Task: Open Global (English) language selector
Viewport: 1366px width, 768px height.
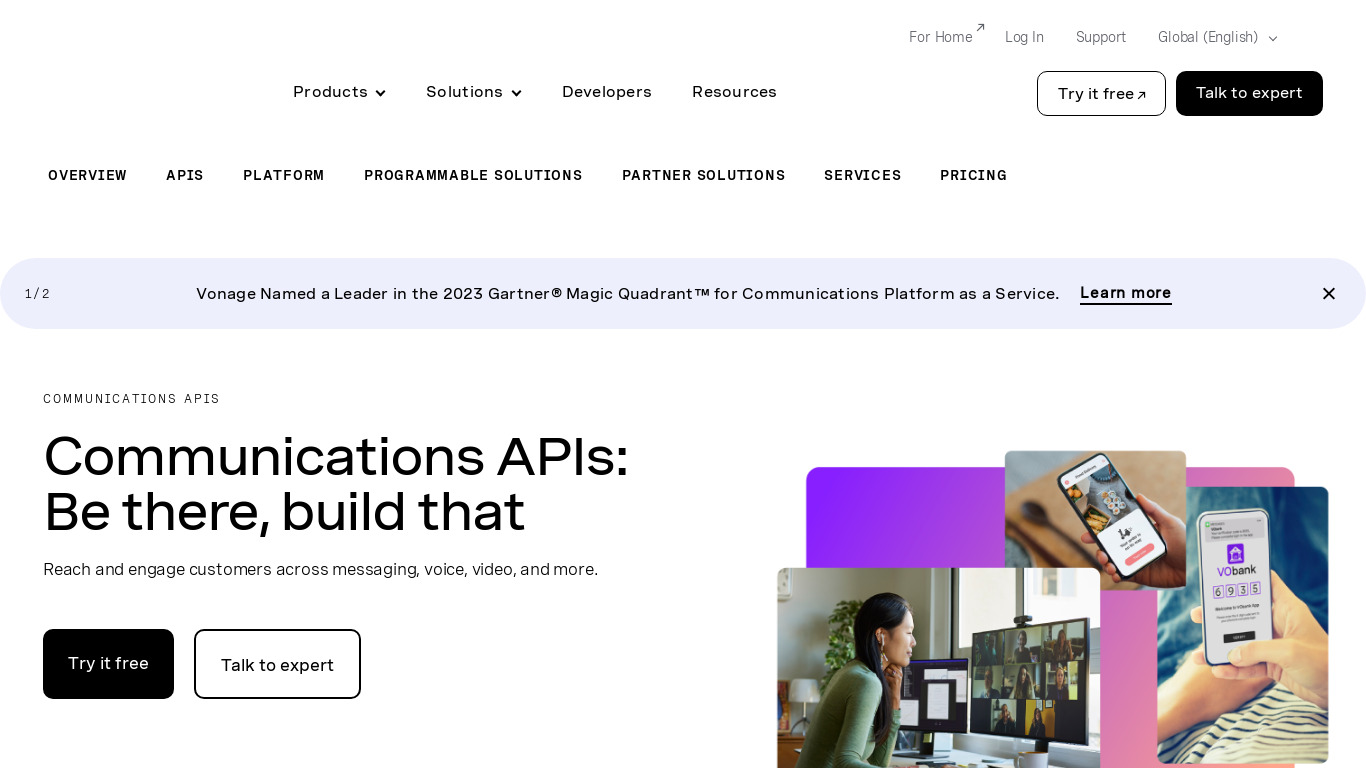Action: 1217,37
